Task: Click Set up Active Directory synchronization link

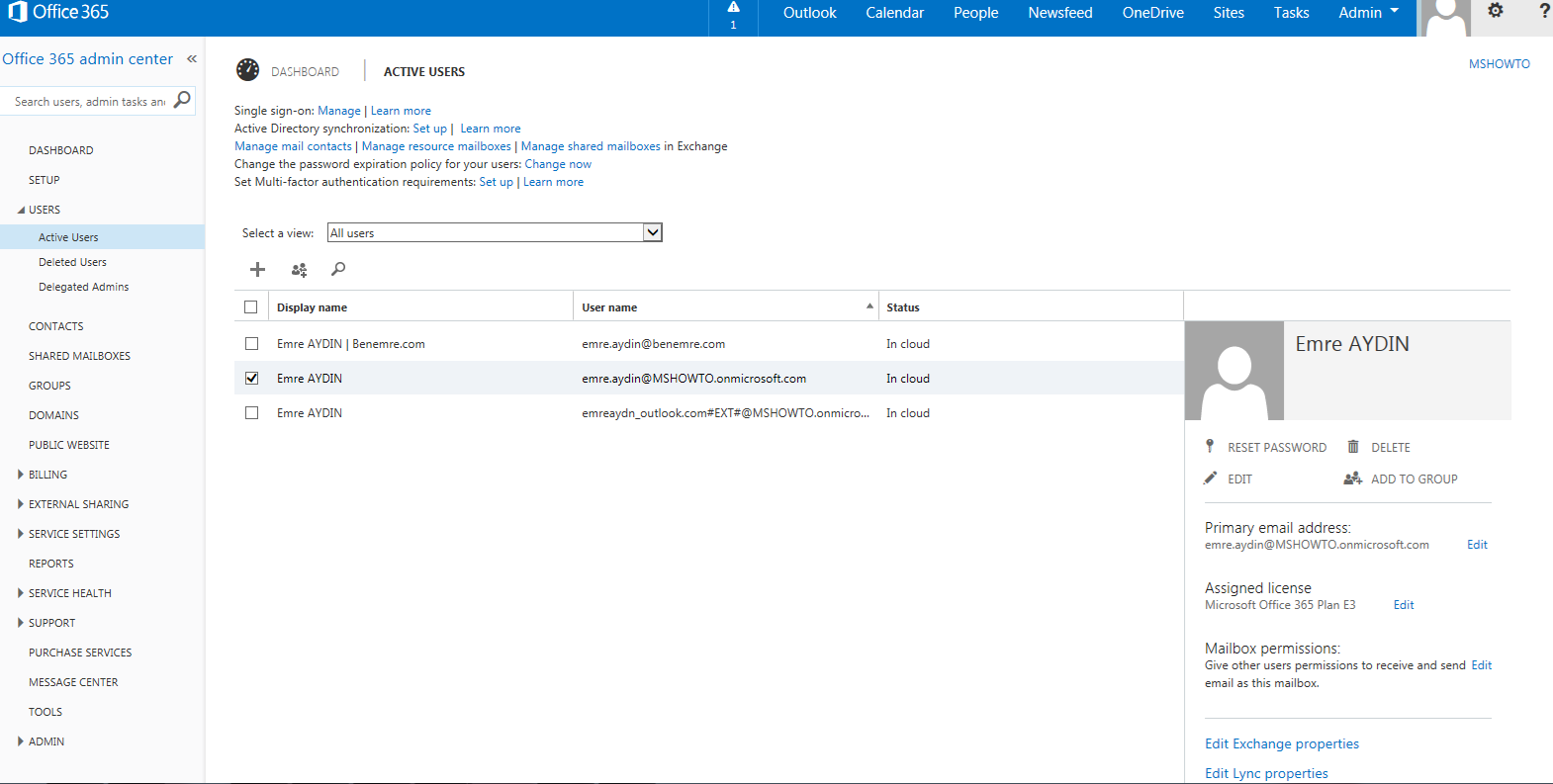Action: point(430,129)
